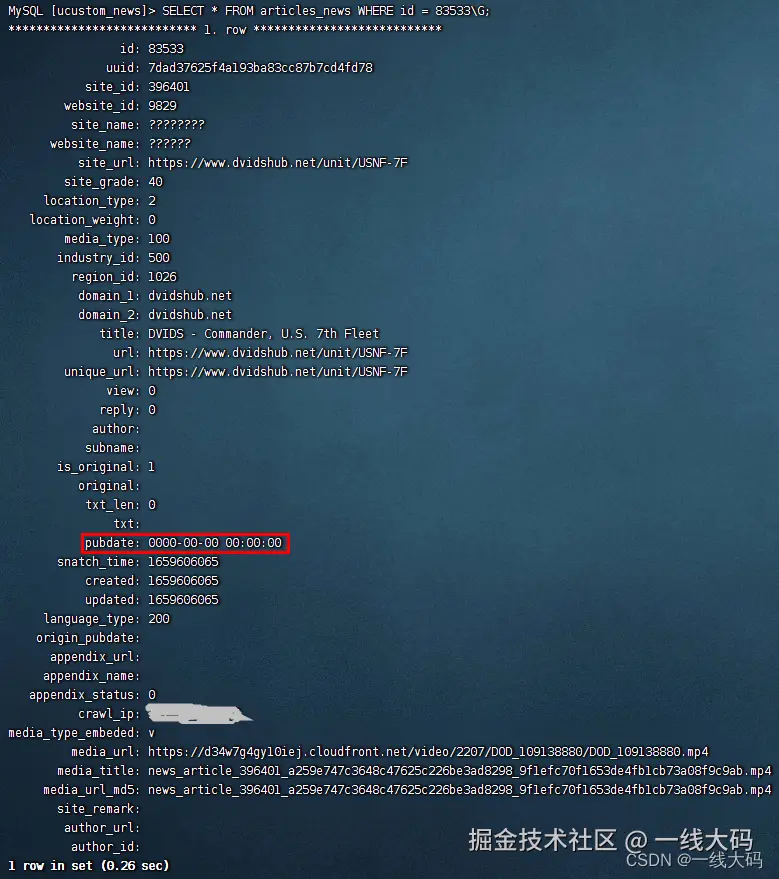This screenshot has width=779, height=879.
Task: Click the 'txt:' field label
Action: pyautogui.click(x=127, y=524)
